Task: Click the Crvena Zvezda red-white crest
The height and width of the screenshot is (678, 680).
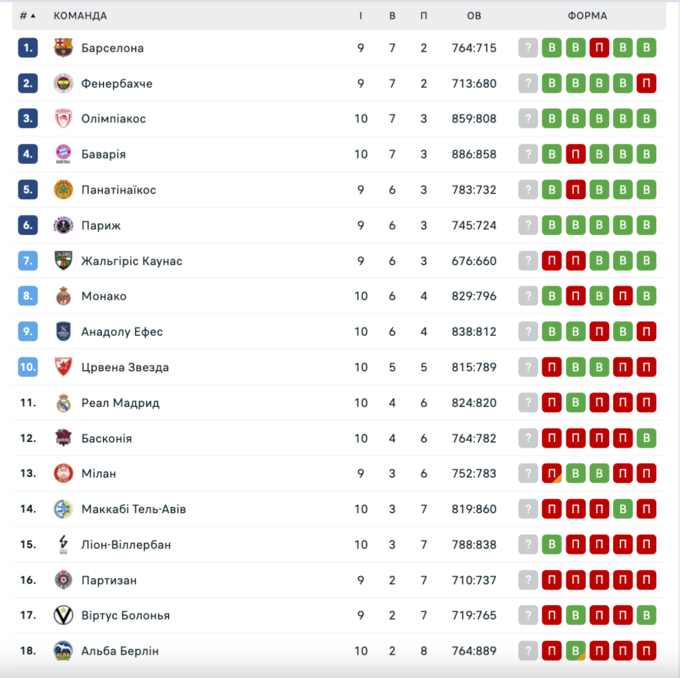Action: [63, 367]
